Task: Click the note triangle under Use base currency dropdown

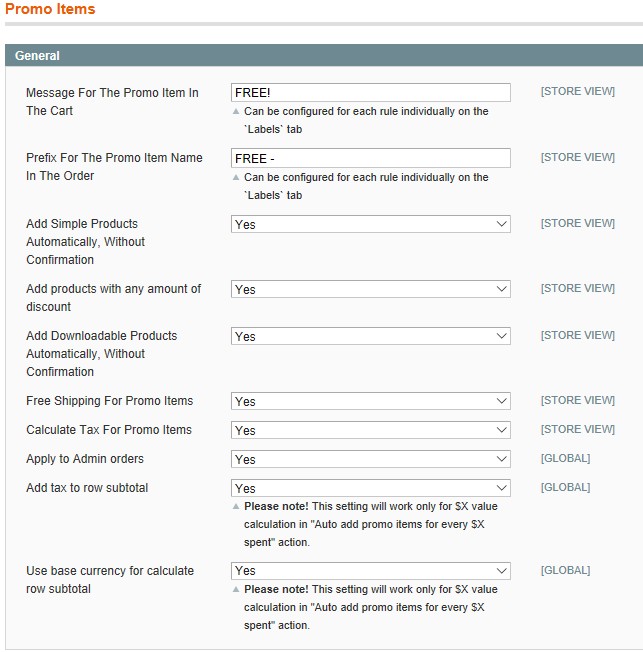Action: point(237,589)
